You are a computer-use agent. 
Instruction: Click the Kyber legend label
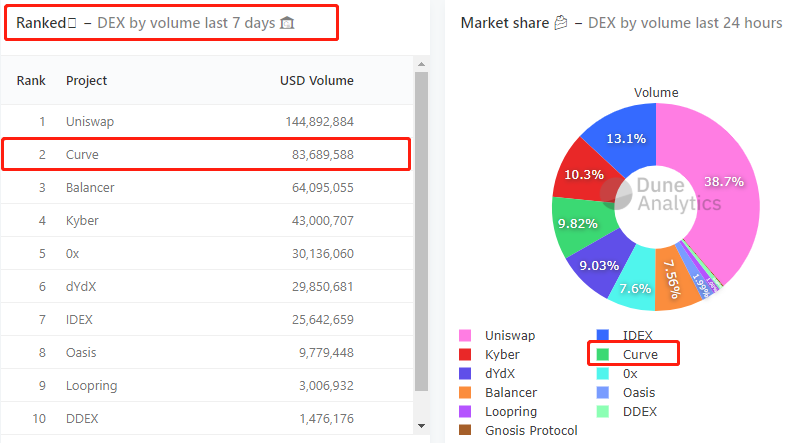[502, 355]
